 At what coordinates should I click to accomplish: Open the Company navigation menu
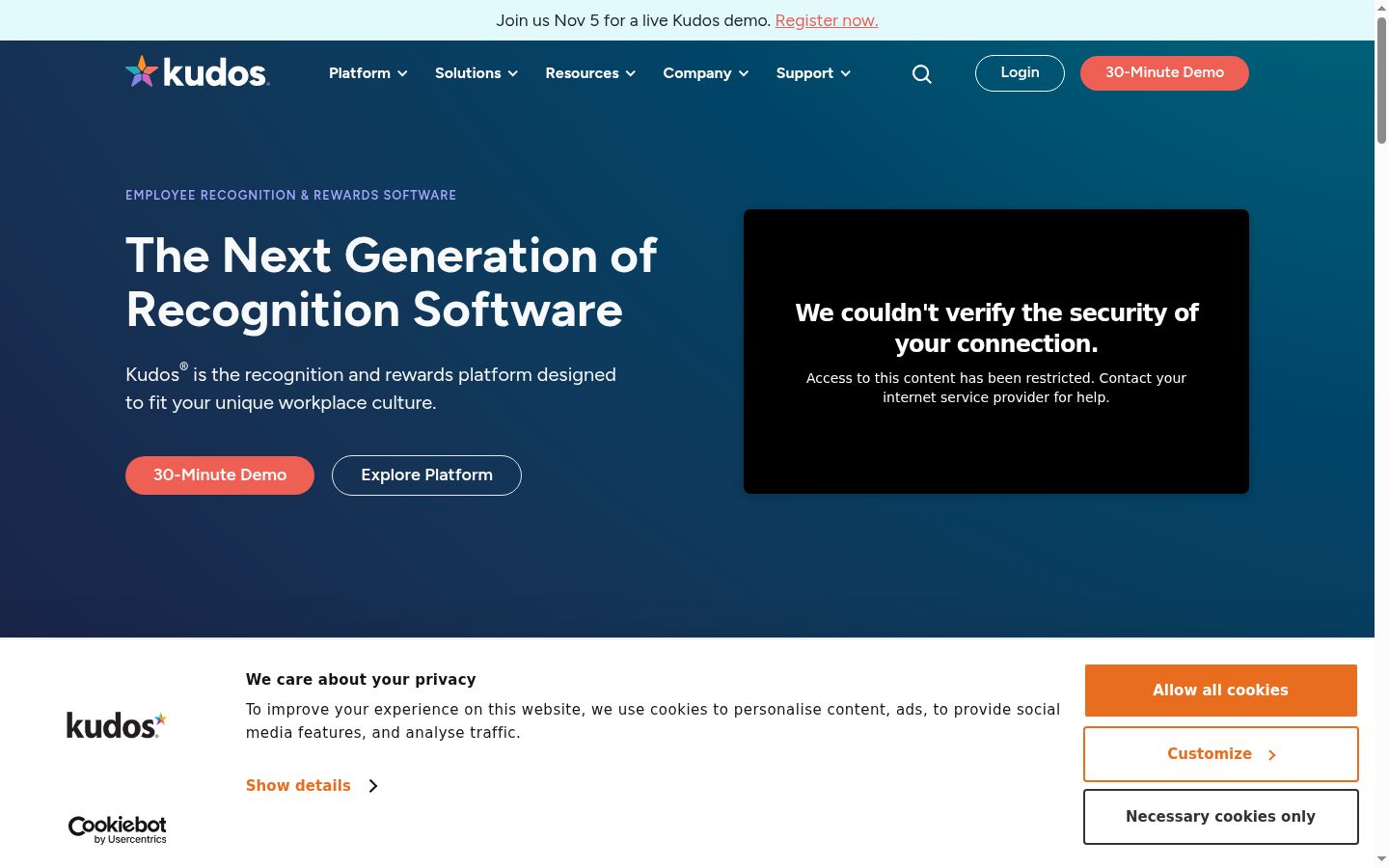[706, 73]
